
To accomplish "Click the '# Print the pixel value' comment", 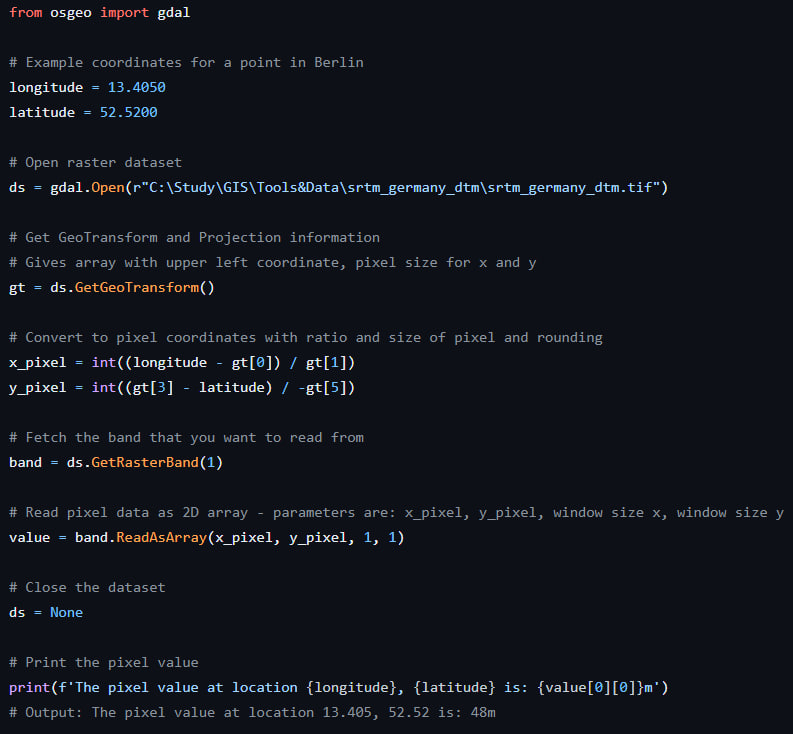I will point(104,663).
